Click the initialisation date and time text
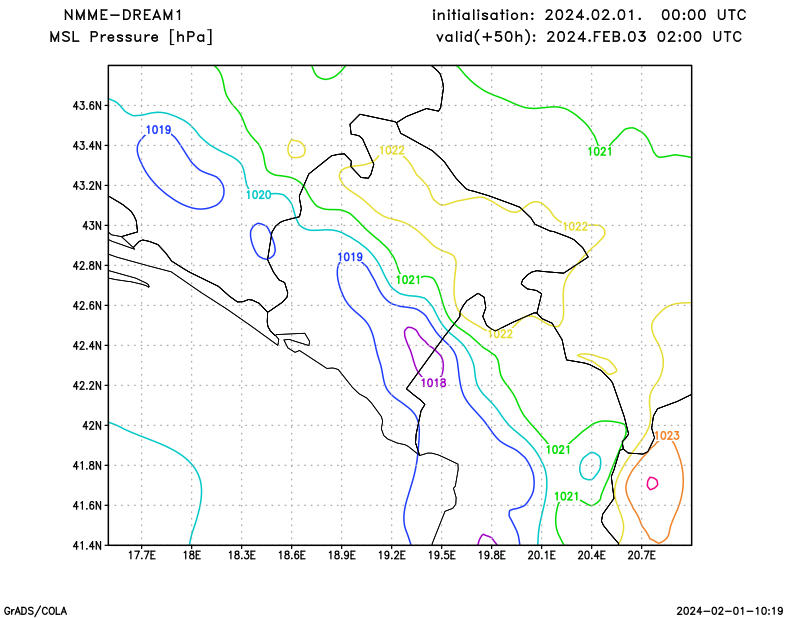Screen dimensions: 800x618 (x=589, y=15)
